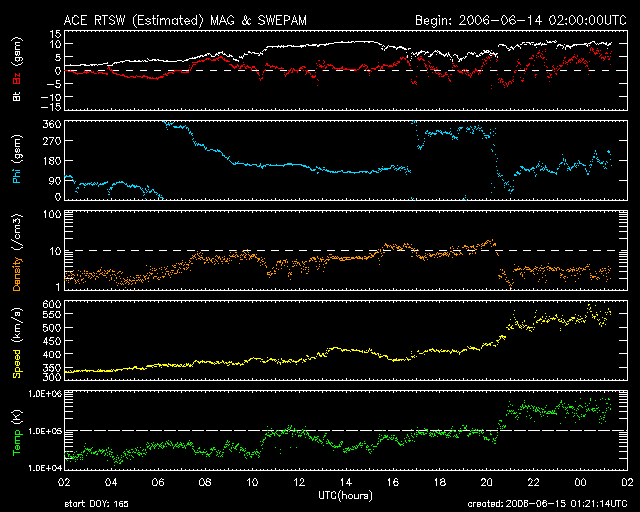Click the '1.0E+06' tick on the Temp axis
Screen dimensions: 640x512
[x=45, y=394]
